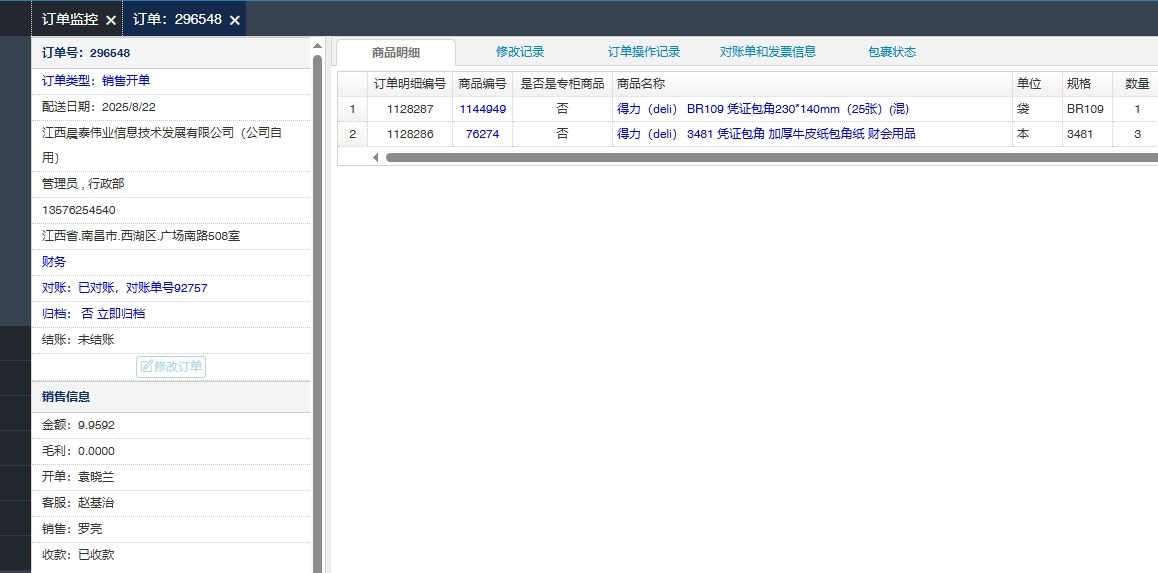Open product number 76274 link
This screenshot has height=573, width=1158.
[x=482, y=134]
